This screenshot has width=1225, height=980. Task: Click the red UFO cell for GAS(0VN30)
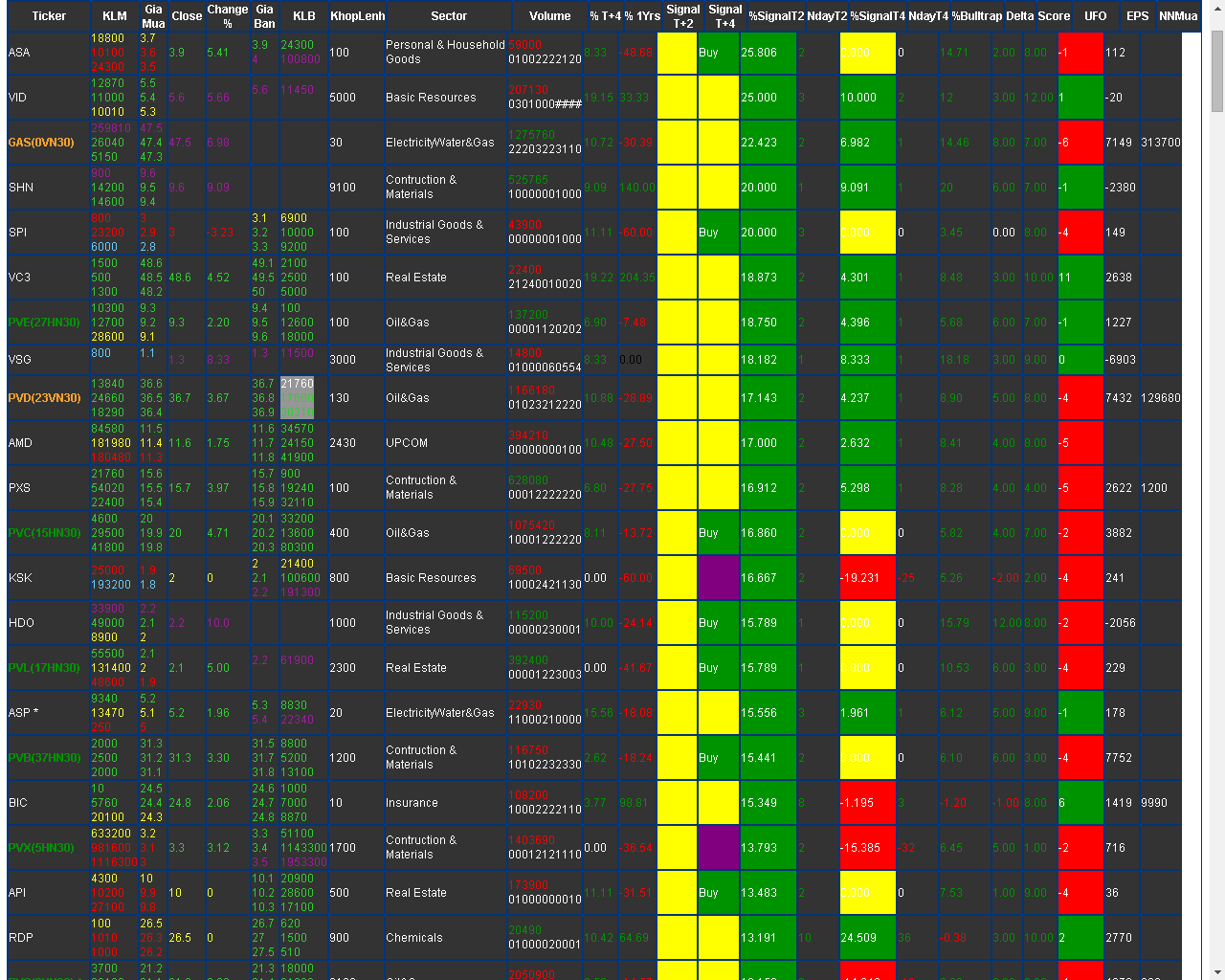coord(1080,143)
